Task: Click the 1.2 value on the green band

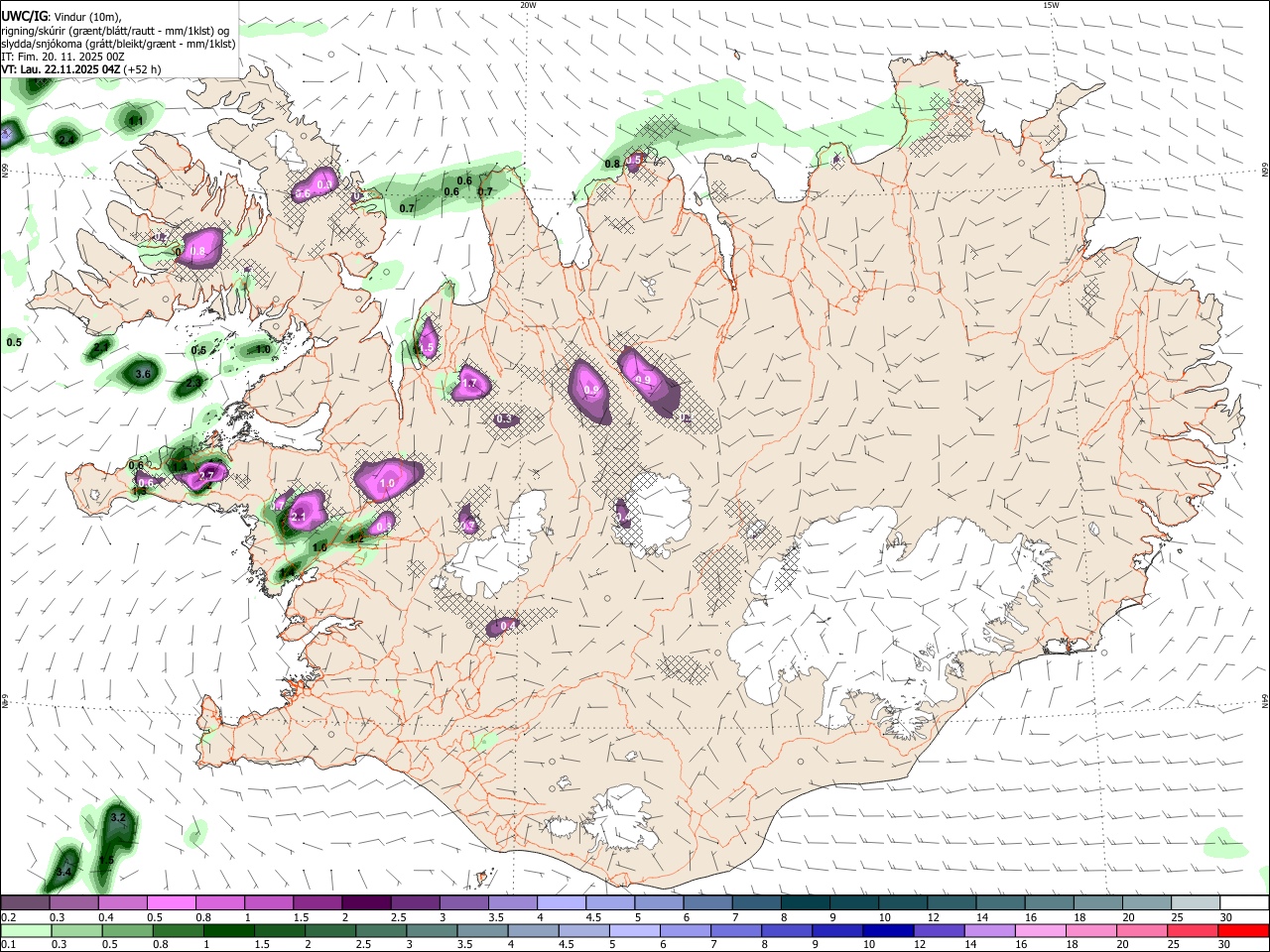Action: [x=356, y=537]
